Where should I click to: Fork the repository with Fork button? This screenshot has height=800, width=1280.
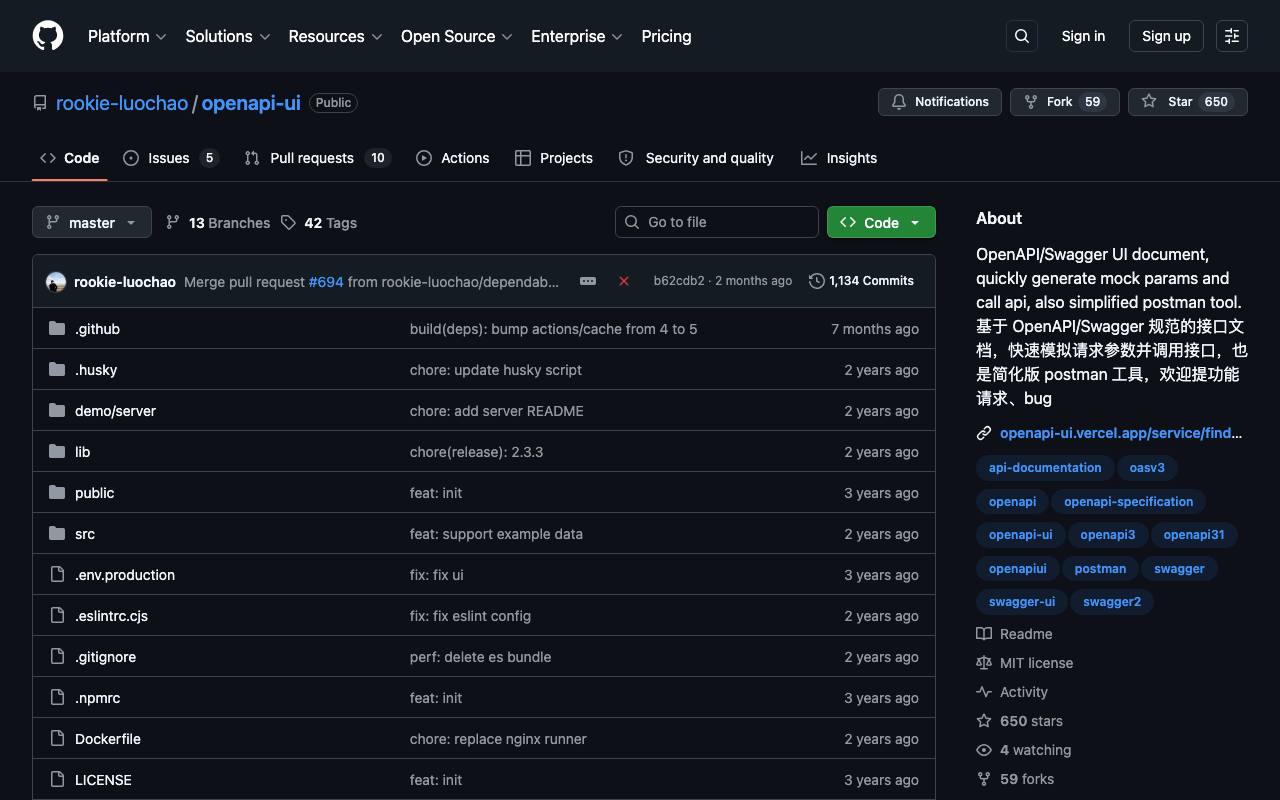click(1064, 102)
